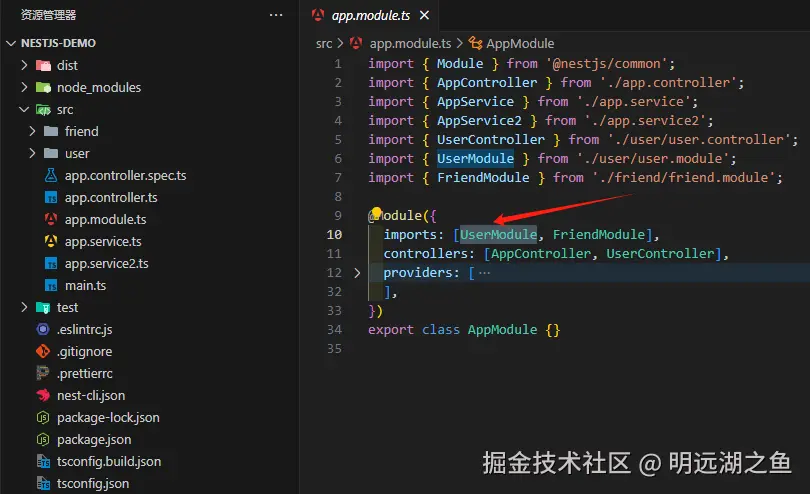This screenshot has width=810, height=494.
Task: Open tsconfig.build.json from the explorer
Action: coord(109,461)
